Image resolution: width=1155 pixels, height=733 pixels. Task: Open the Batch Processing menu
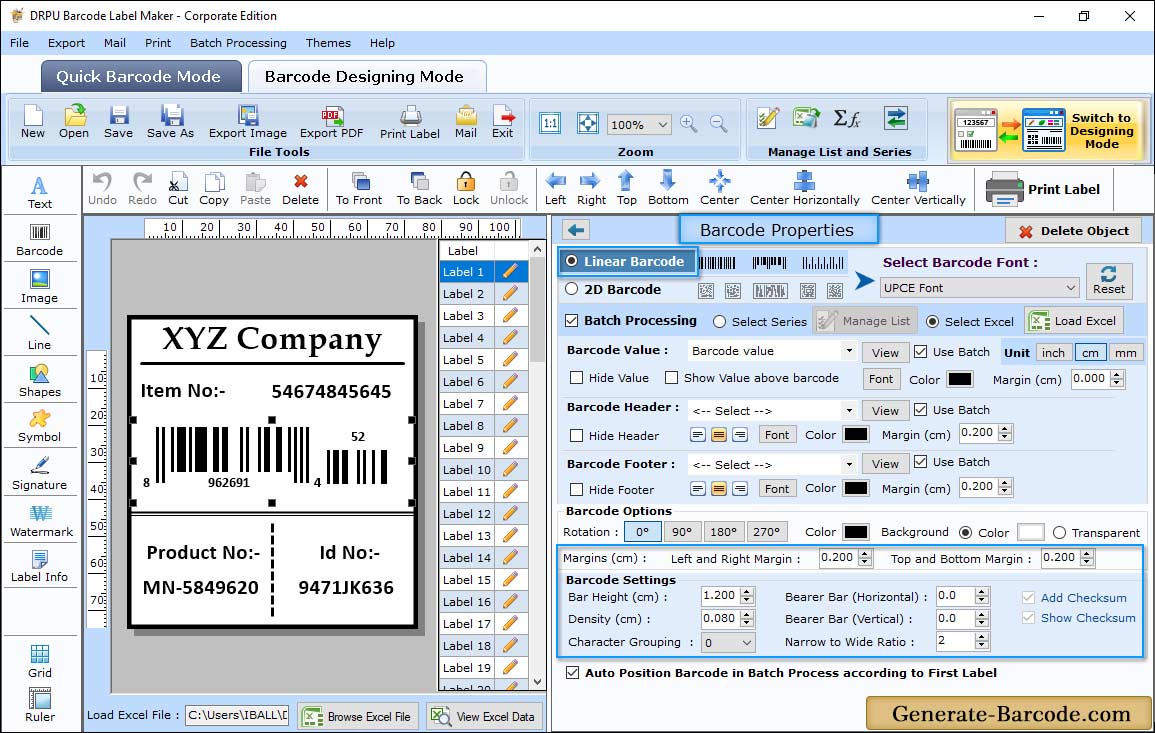pos(238,43)
